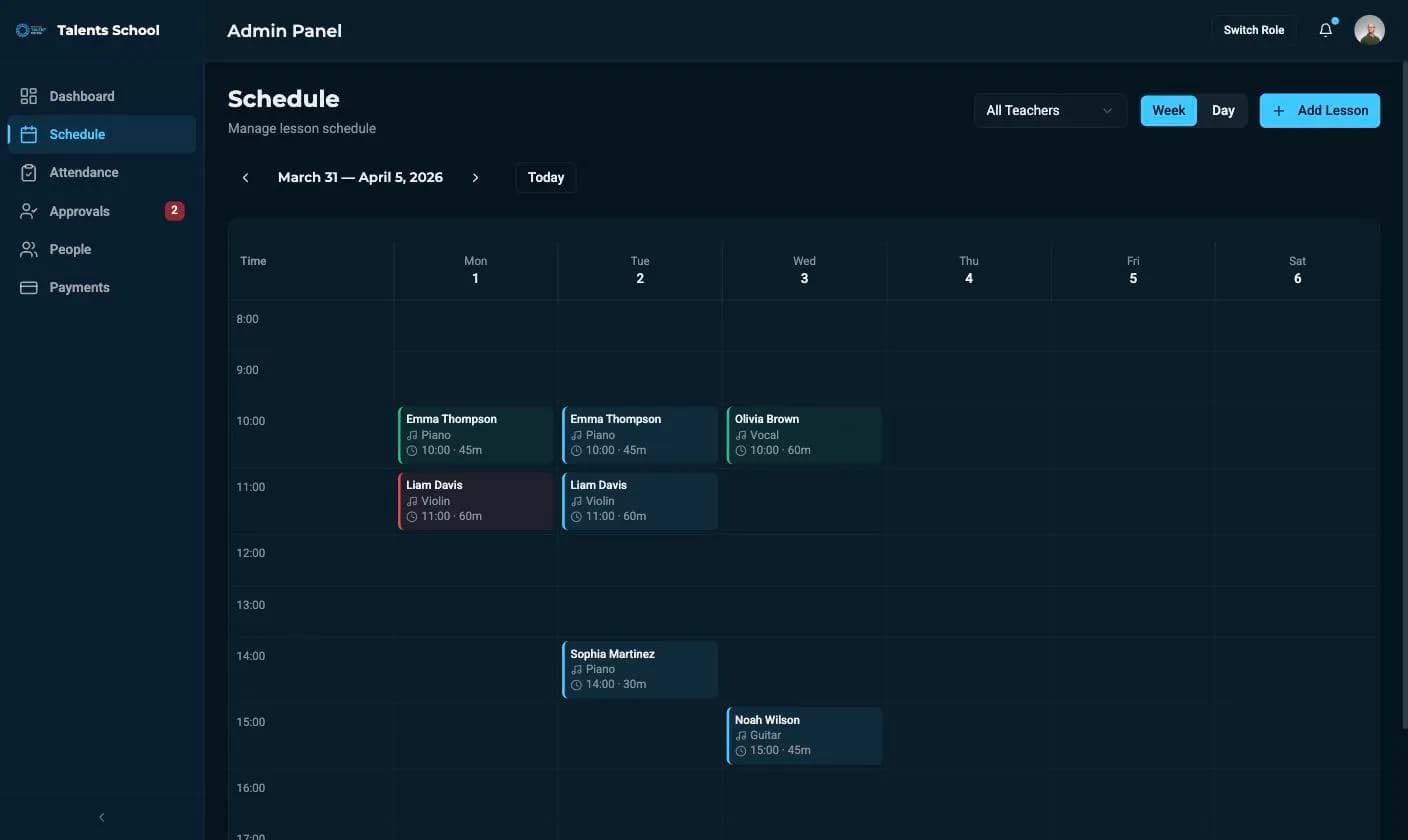
Task: Click the plus icon on Add Lesson
Action: (x=1278, y=111)
